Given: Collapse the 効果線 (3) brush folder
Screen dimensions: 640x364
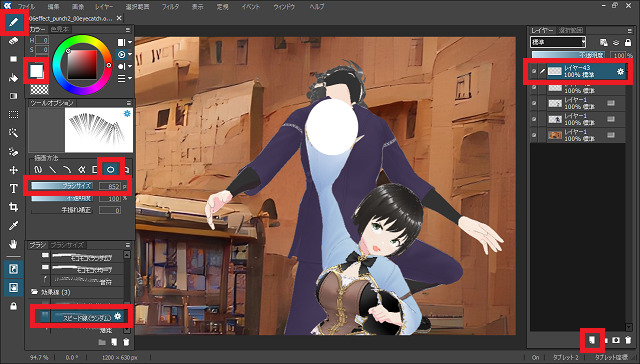Looking at the screenshot, I should (35, 292).
